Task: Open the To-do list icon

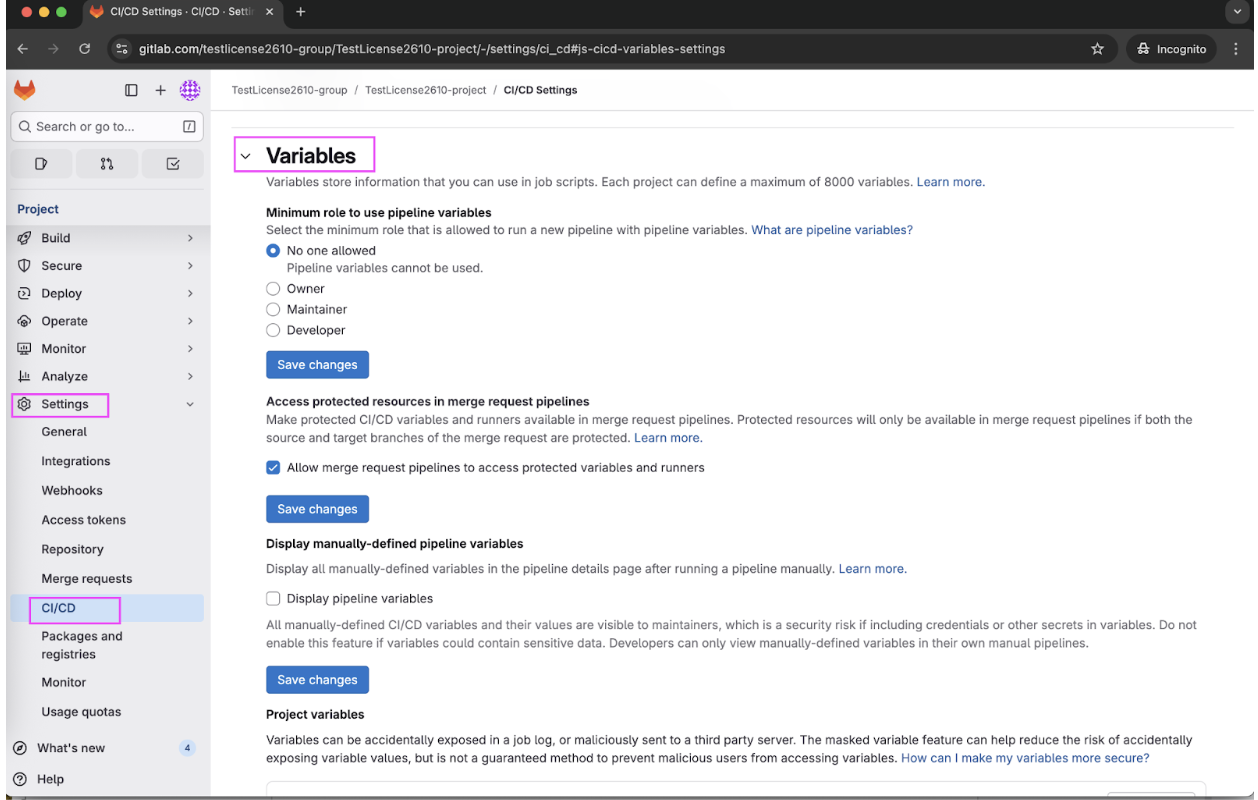Action: point(172,162)
